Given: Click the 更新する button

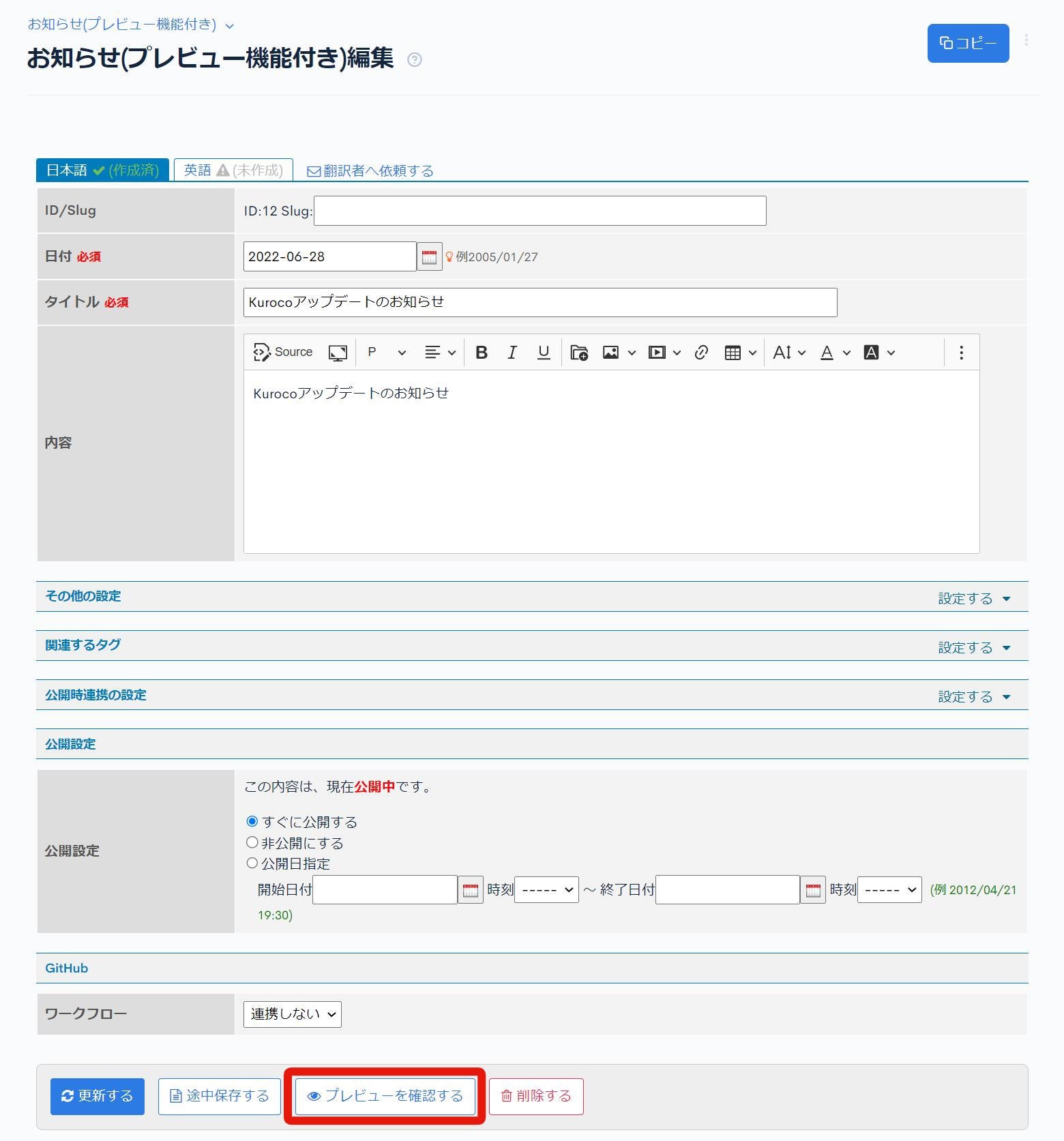Looking at the screenshot, I should [x=98, y=1096].
